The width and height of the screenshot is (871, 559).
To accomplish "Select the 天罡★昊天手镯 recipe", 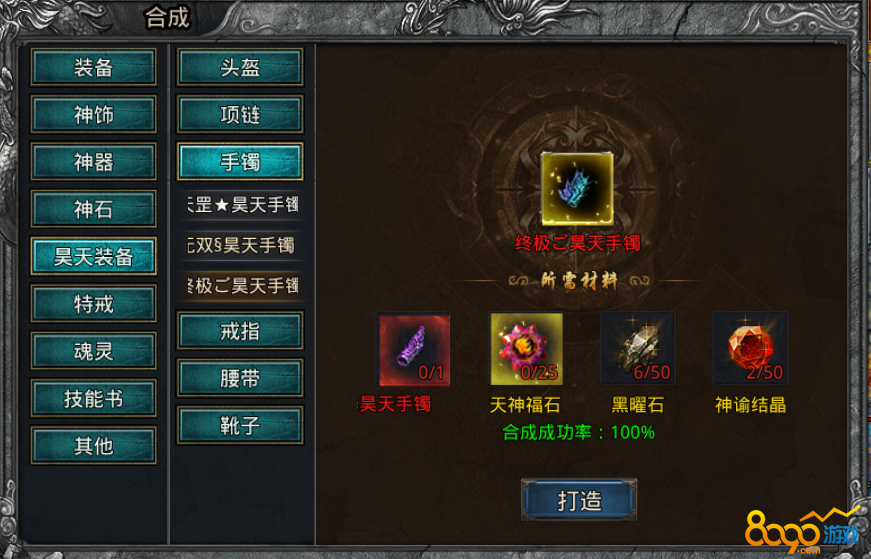I will pyautogui.click(x=242, y=204).
